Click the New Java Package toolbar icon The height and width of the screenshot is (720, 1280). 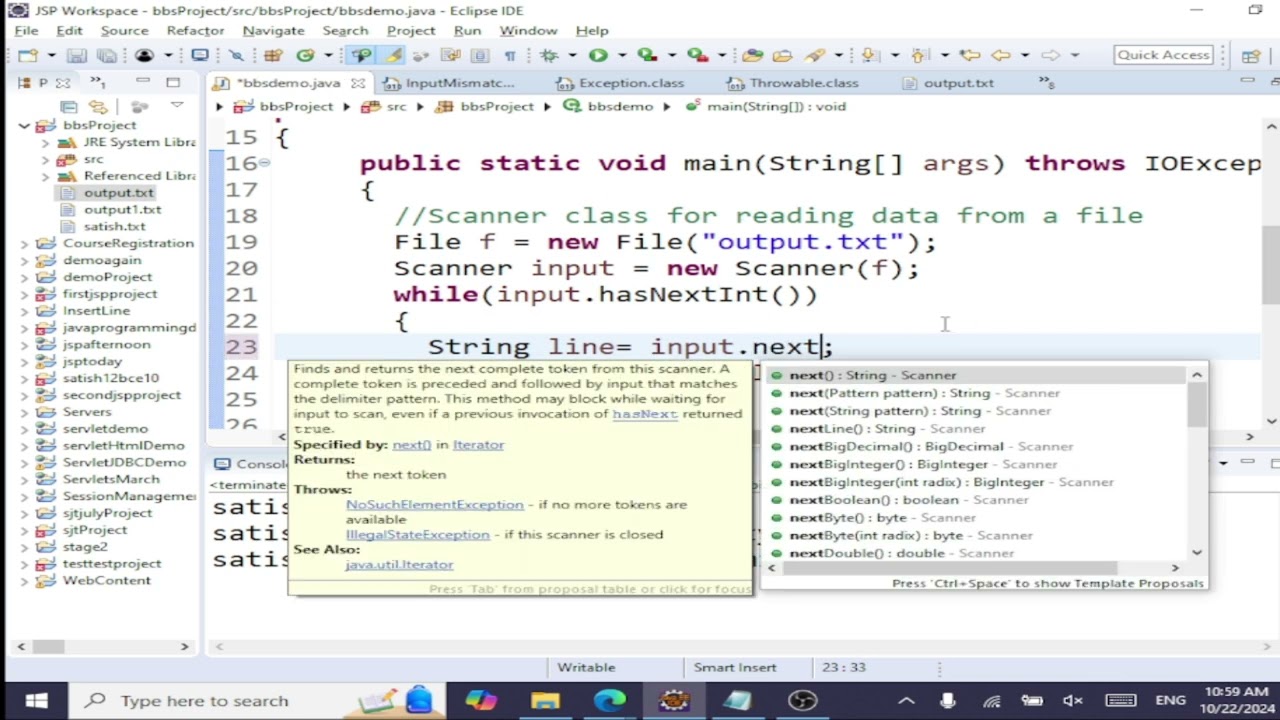273,56
